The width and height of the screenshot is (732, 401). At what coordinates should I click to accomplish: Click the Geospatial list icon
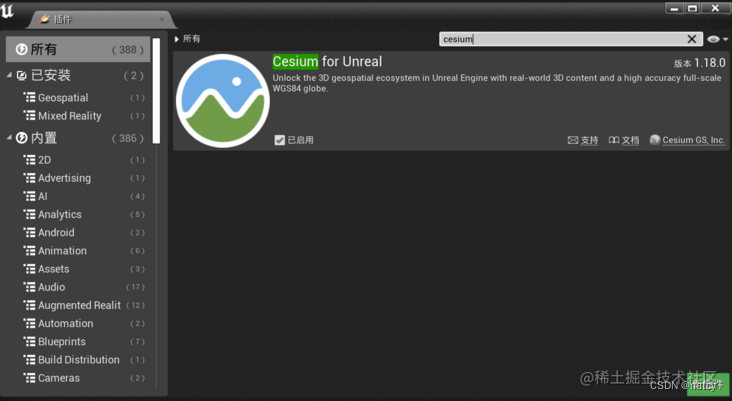click(x=29, y=97)
